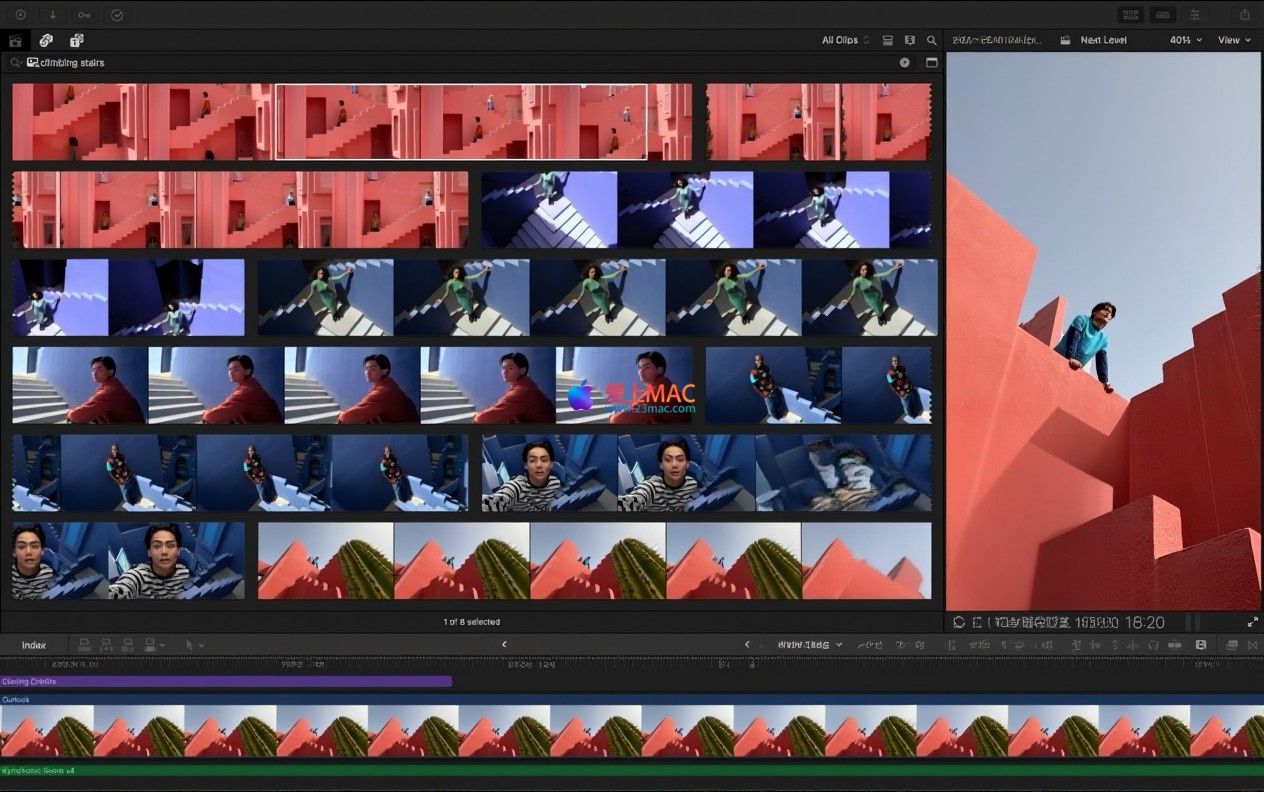Click the import media down-arrow icon
Viewport: 1264px width, 792px height.
point(52,15)
